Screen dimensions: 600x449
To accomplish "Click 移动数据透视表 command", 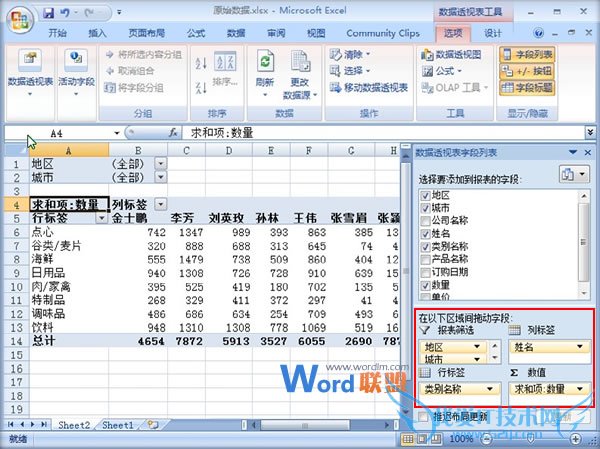I will [369, 88].
